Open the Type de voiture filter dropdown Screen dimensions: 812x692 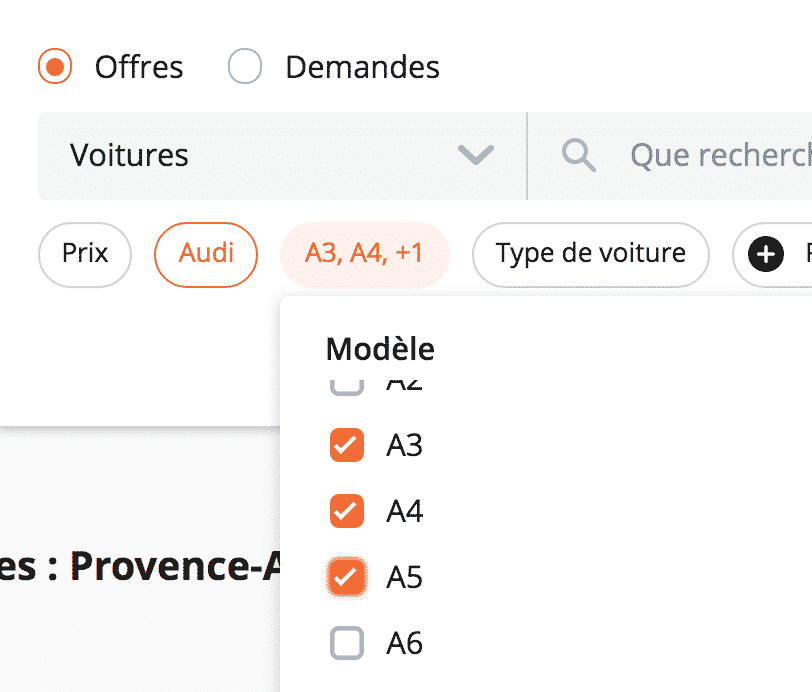point(590,255)
